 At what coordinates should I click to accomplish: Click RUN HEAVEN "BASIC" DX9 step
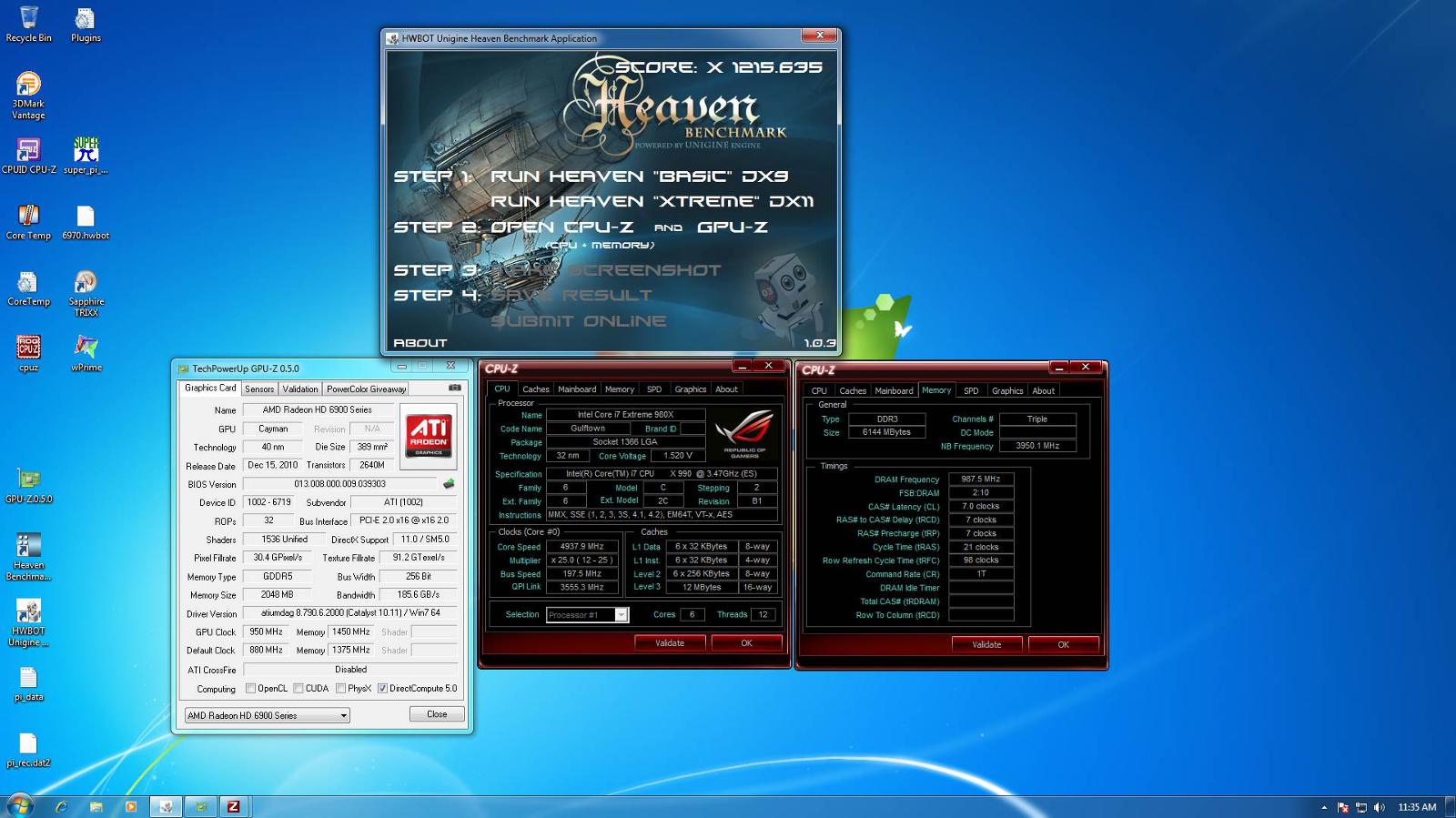click(x=639, y=177)
